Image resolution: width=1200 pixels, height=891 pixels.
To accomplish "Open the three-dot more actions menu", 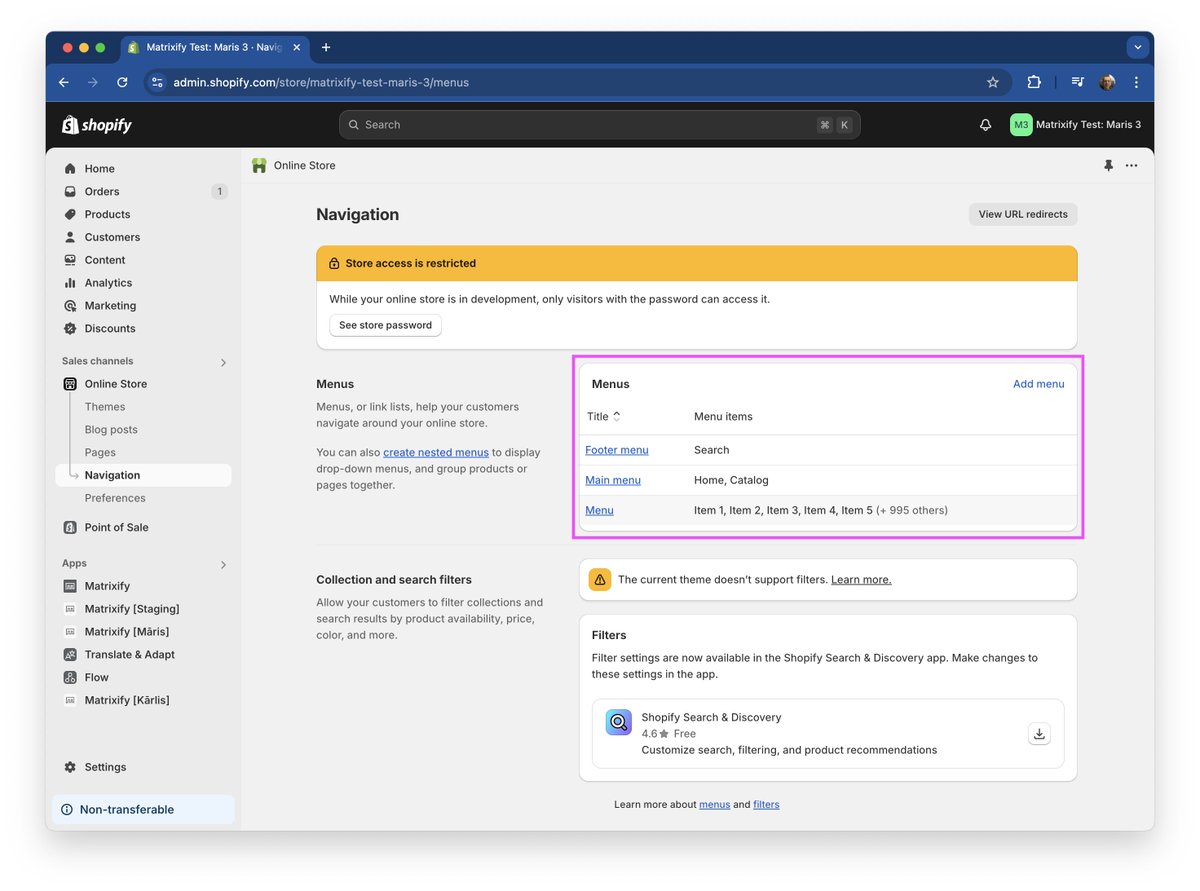I will [x=1131, y=166].
